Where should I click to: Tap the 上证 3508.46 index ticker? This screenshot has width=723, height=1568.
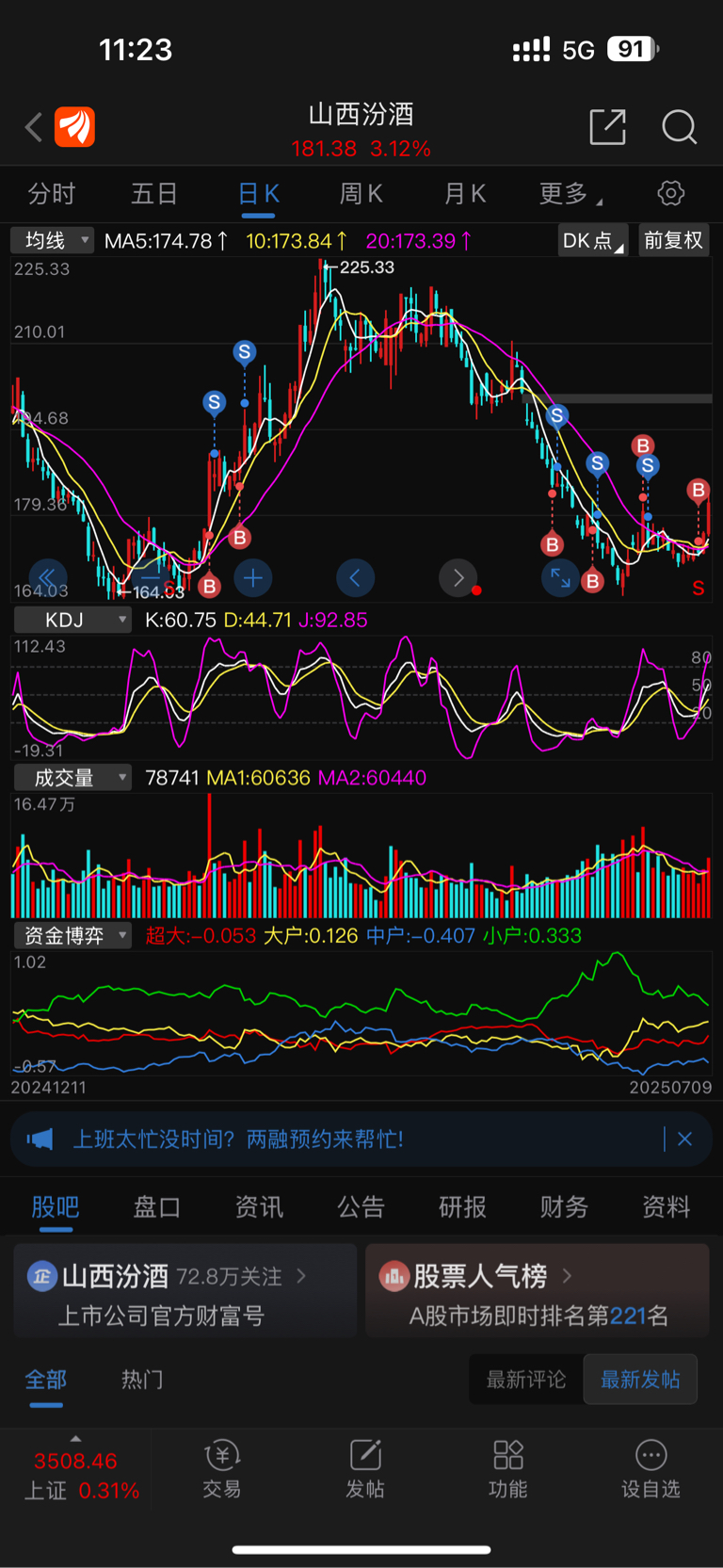coord(75,1476)
